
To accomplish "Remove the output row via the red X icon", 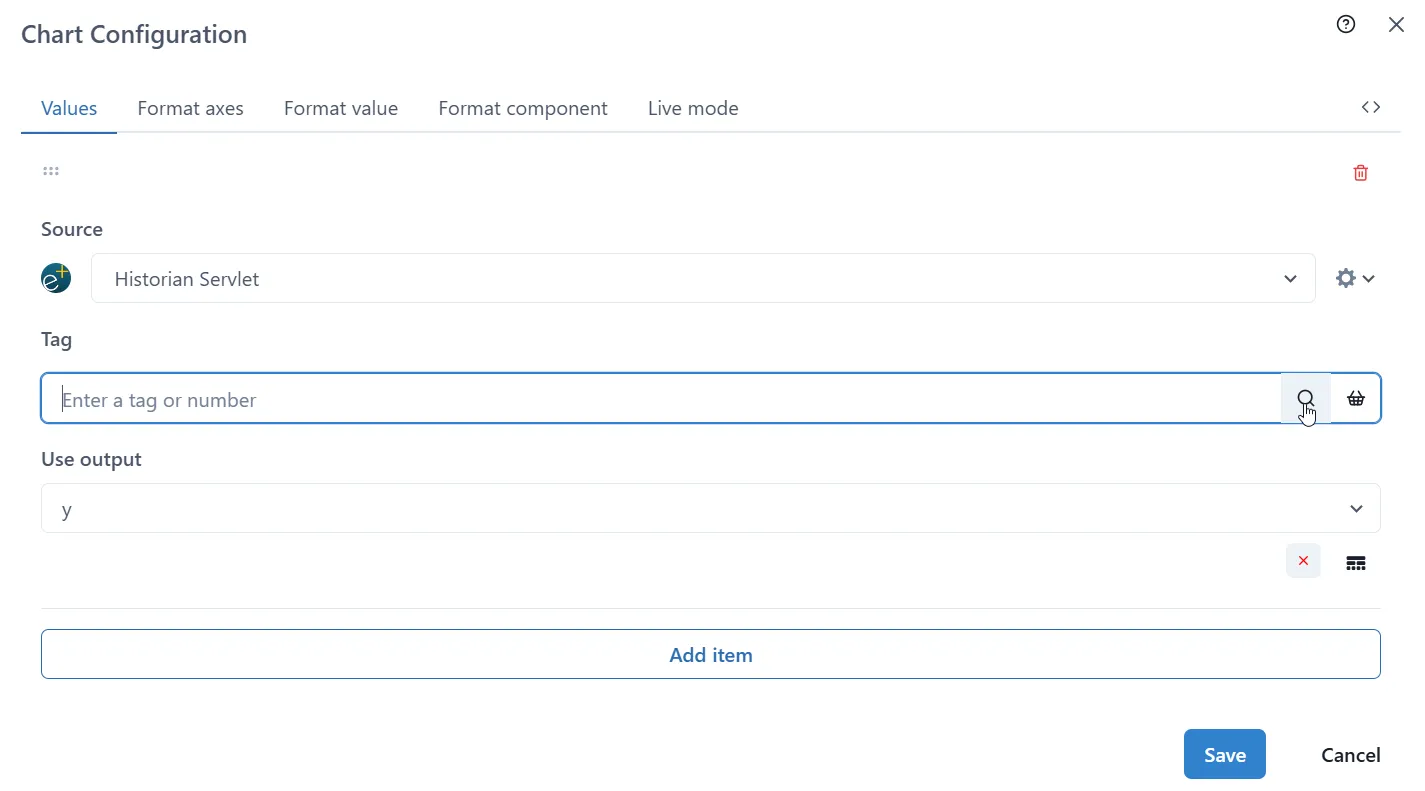I will click(1303, 561).
